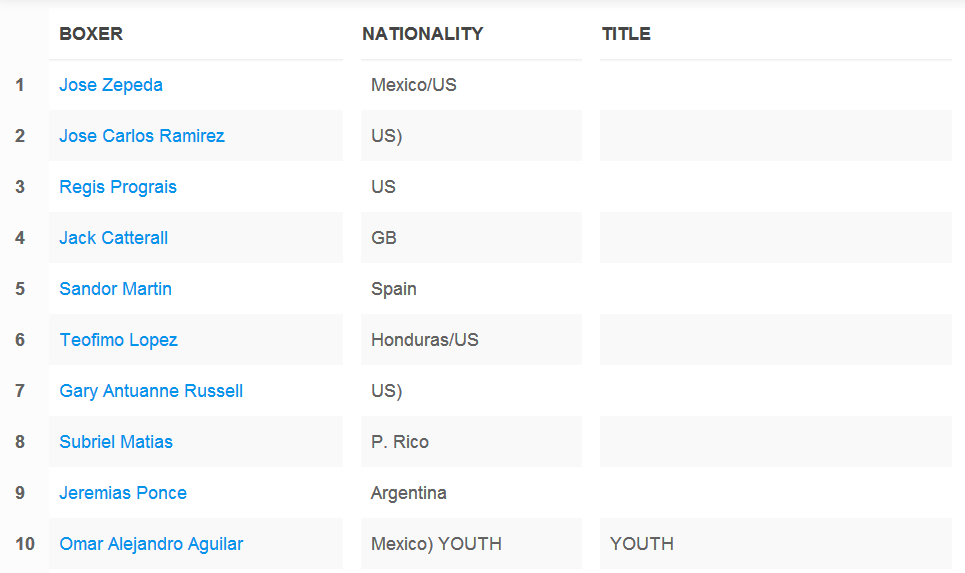Viewport: 965px width, 573px height.
Task: Open the Omar Alejandro Aguilar link
Action: [151, 545]
